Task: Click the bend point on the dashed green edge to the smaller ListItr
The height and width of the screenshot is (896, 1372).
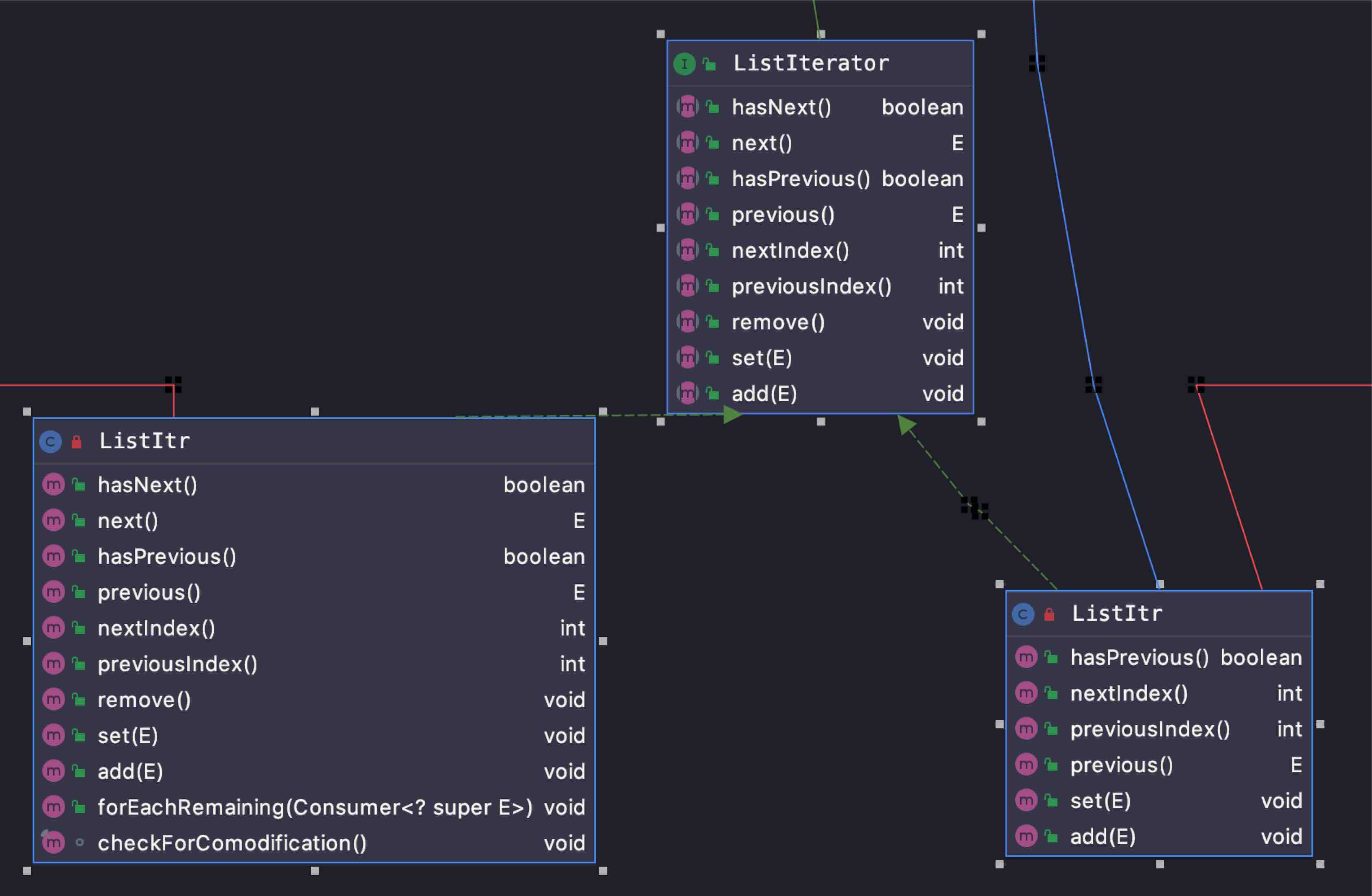Action: [974, 508]
